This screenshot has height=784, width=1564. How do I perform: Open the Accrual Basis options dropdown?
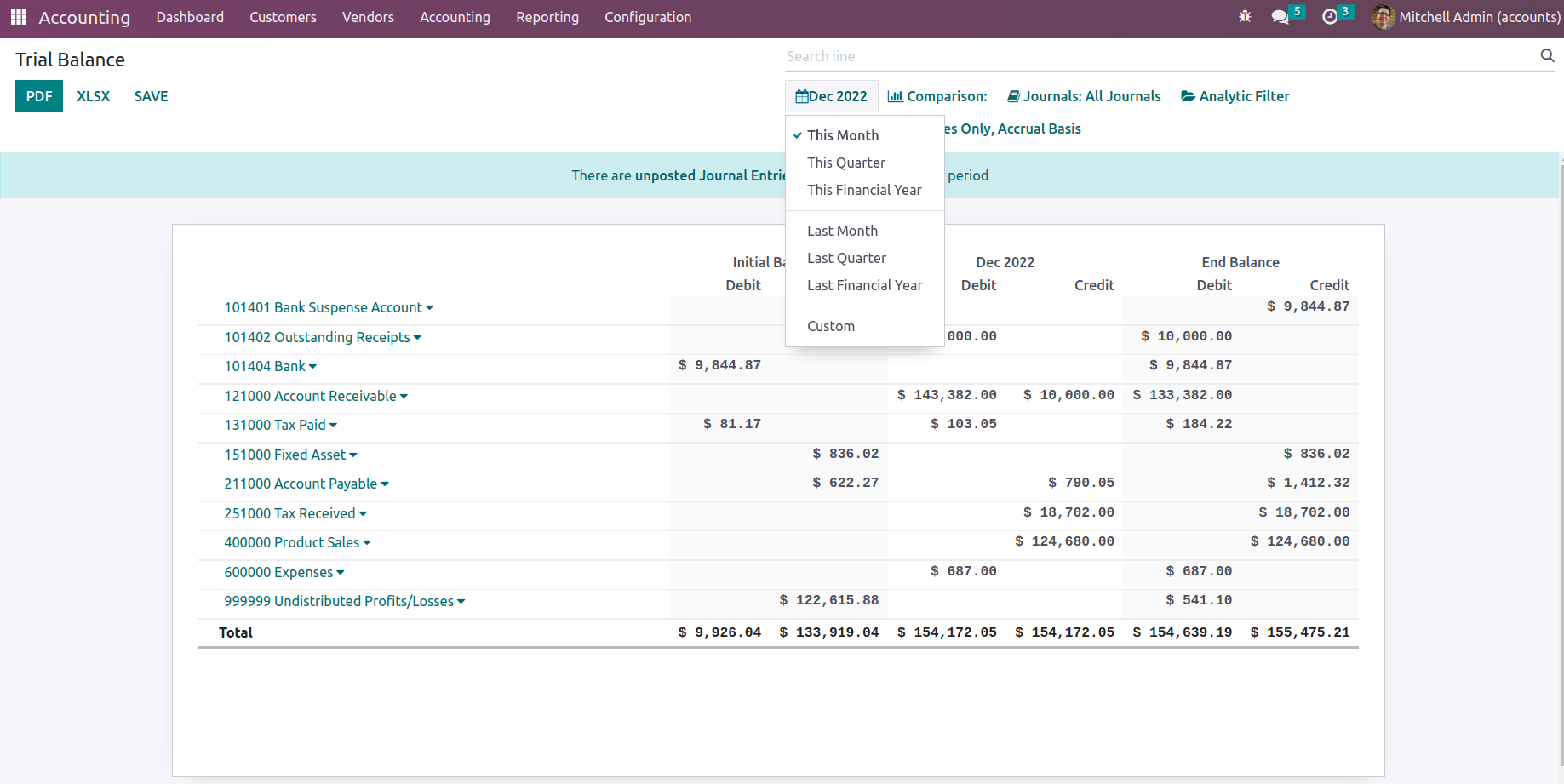[x=1012, y=129]
